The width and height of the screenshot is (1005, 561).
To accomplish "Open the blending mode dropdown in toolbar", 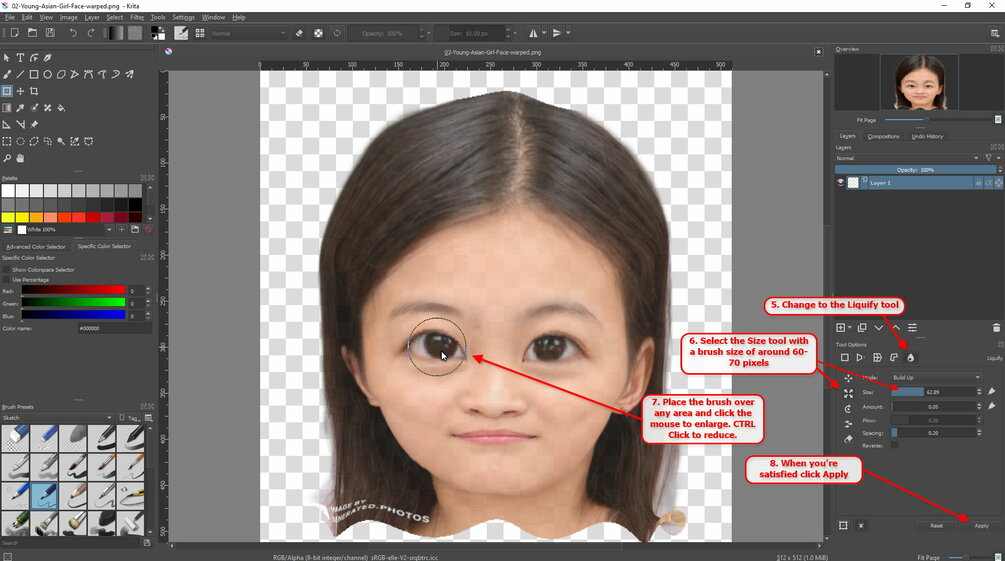I will pyautogui.click(x=248, y=33).
